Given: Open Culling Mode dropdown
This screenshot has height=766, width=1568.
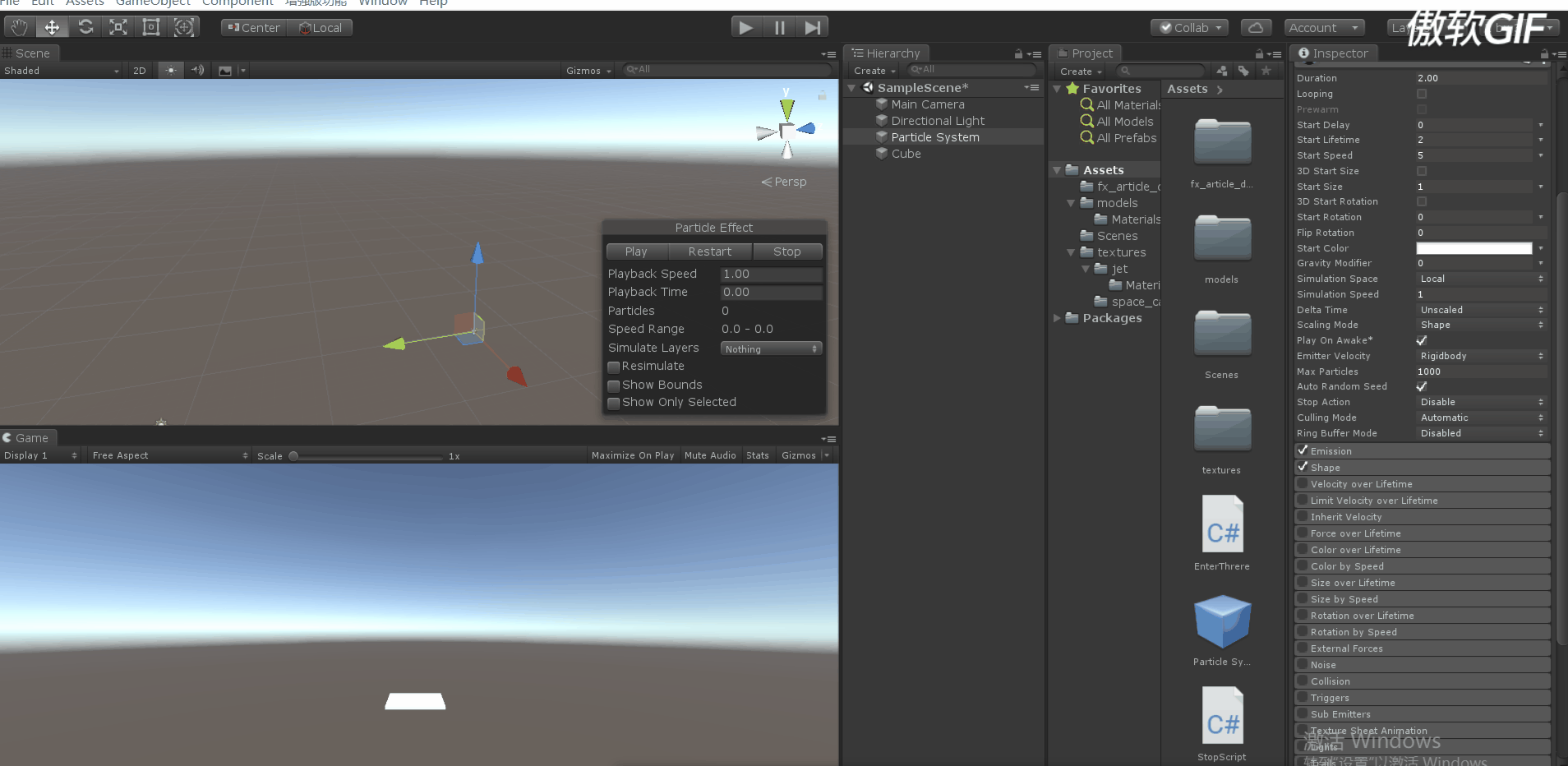Looking at the screenshot, I should 1482,418.
